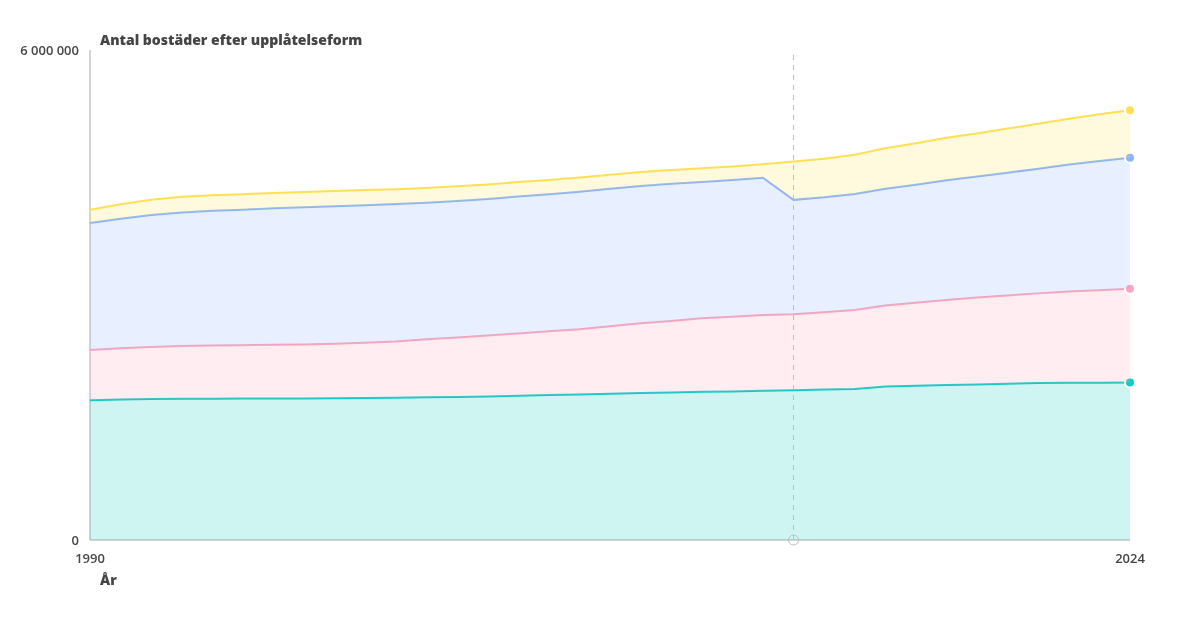Click the '1990' x-axis label
The height and width of the screenshot is (630, 1200).
[90, 559]
